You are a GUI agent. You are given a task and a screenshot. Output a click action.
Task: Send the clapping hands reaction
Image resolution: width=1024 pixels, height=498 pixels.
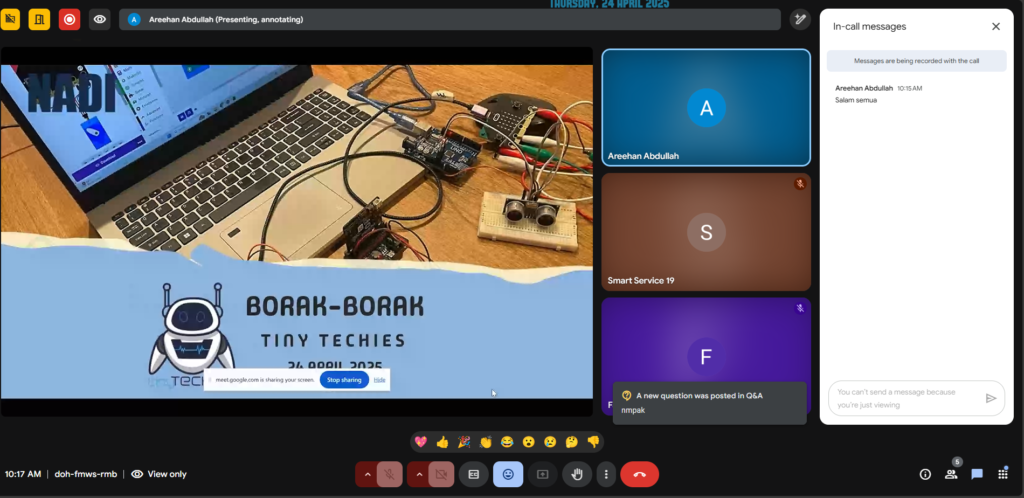(485, 442)
